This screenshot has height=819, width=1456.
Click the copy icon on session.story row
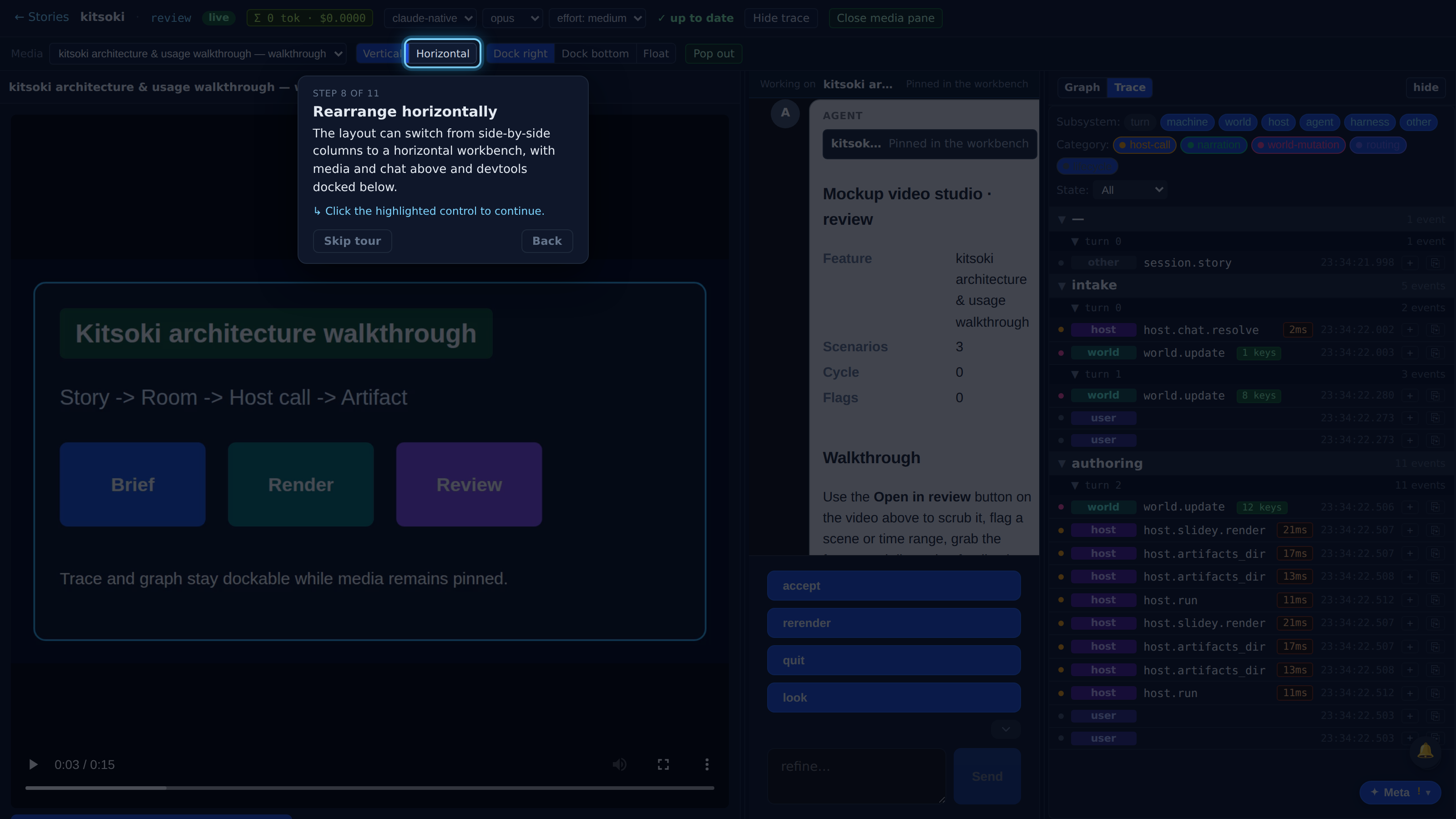point(1435,263)
